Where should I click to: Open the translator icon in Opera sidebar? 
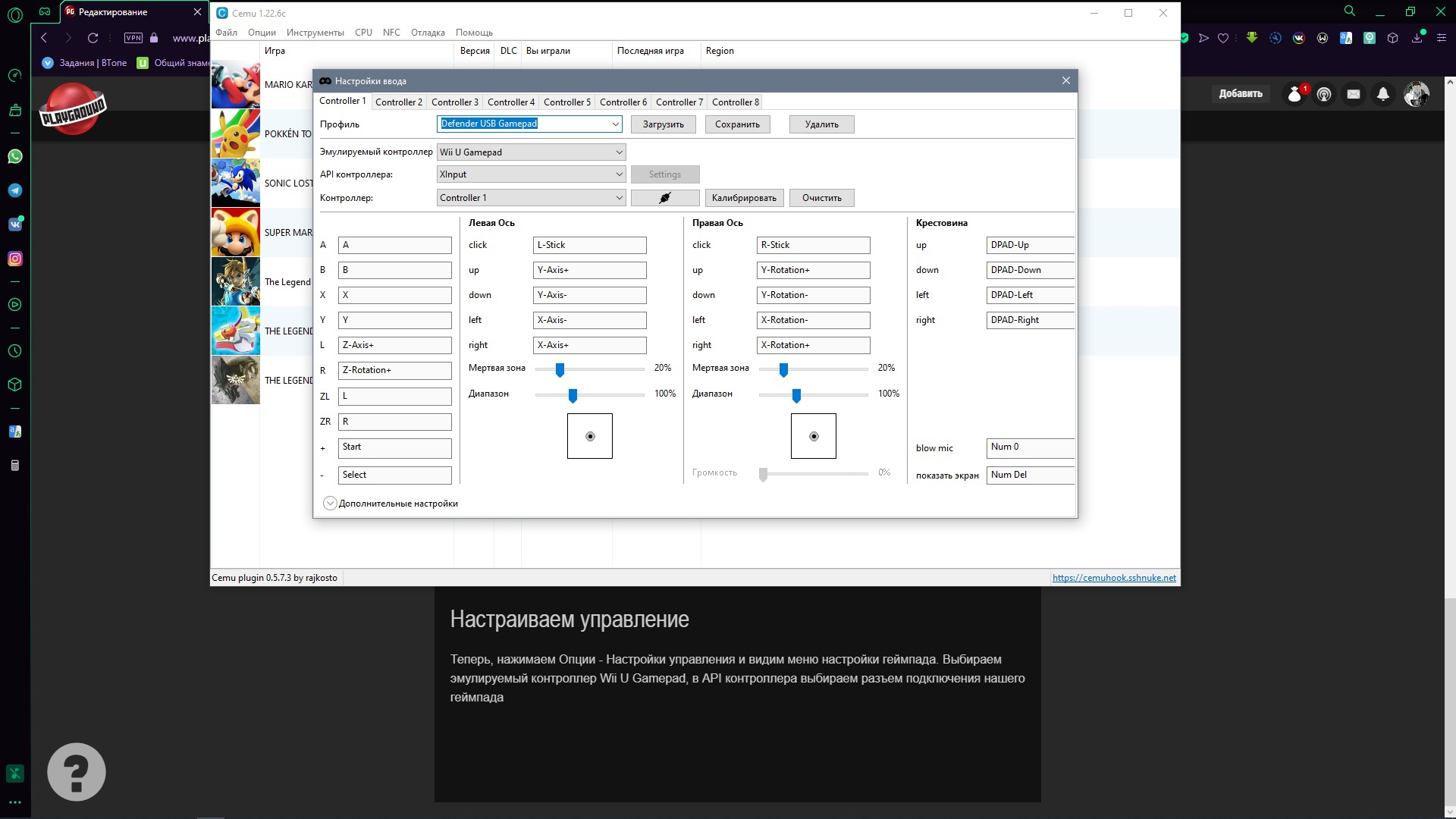point(14,431)
